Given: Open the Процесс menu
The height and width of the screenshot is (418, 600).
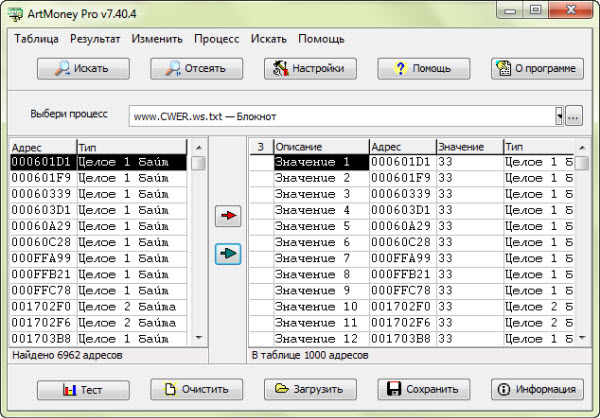Looking at the screenshot, I should coord(216,39).
